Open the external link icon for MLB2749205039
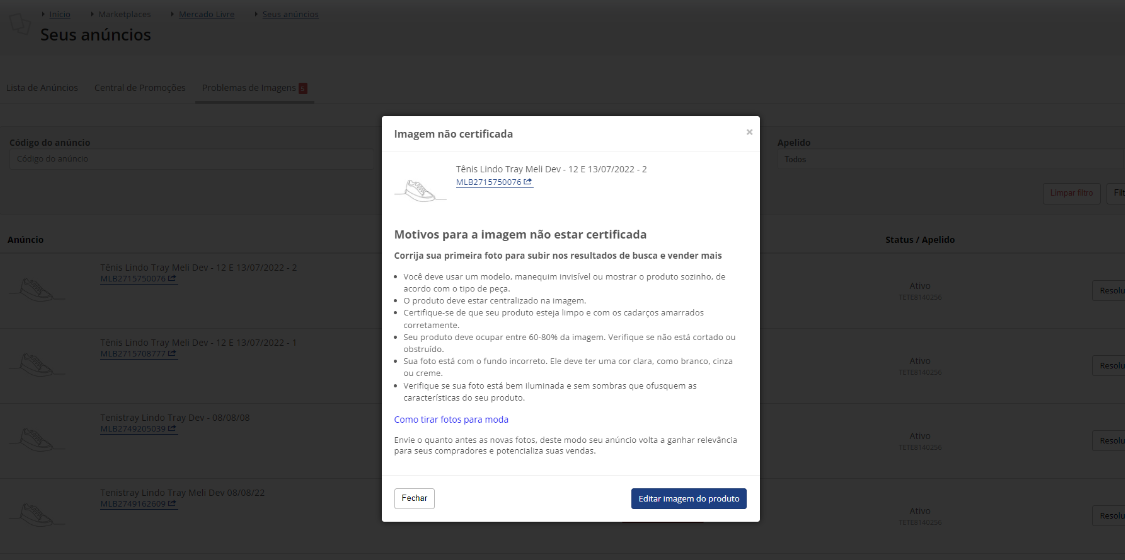Image resolution: width=1125 pixels, height=560 pixels. (x=172, y=429)
